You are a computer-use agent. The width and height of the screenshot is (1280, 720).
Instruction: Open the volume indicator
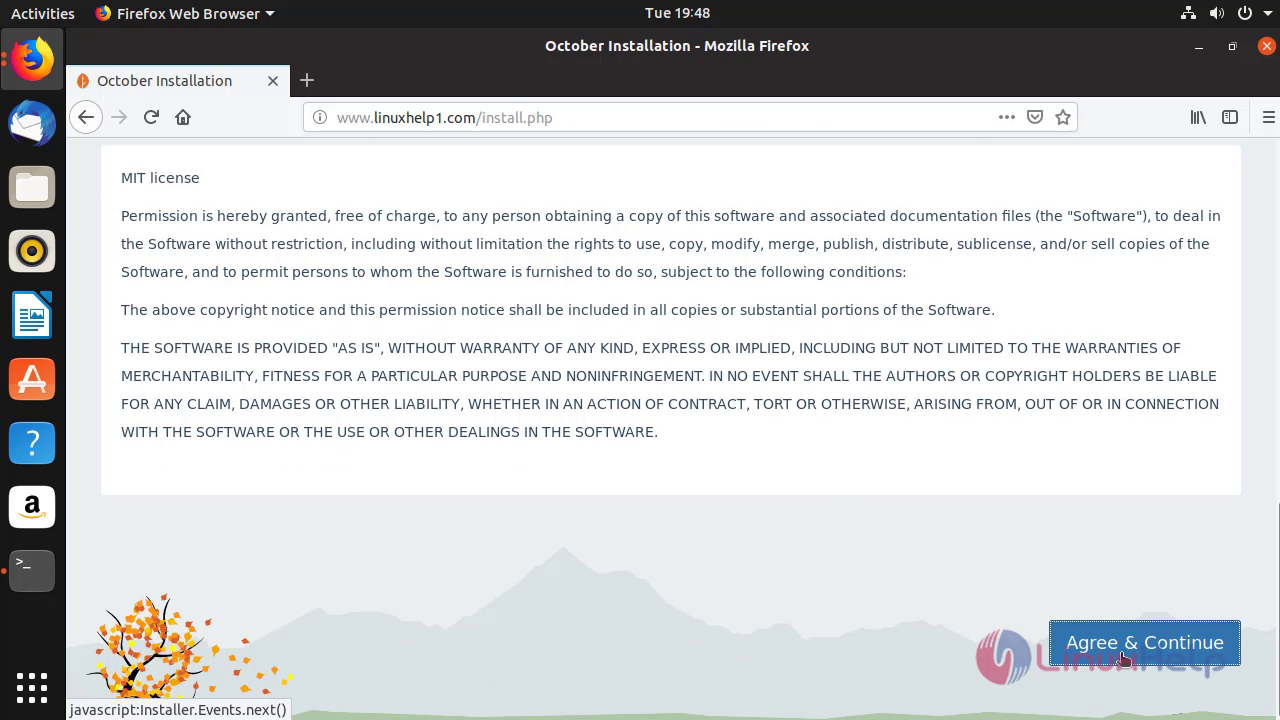point(1216,13)
